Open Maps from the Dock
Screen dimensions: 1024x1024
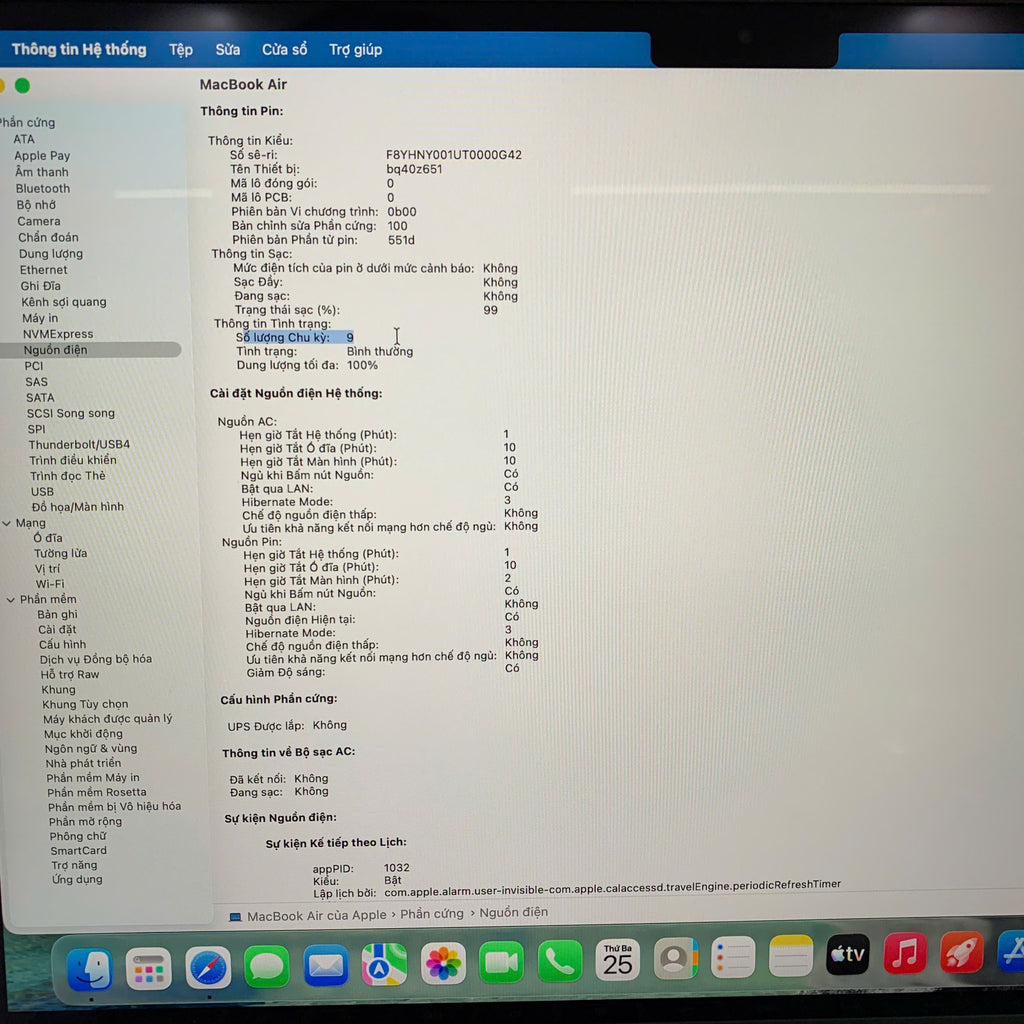(384, 964)
